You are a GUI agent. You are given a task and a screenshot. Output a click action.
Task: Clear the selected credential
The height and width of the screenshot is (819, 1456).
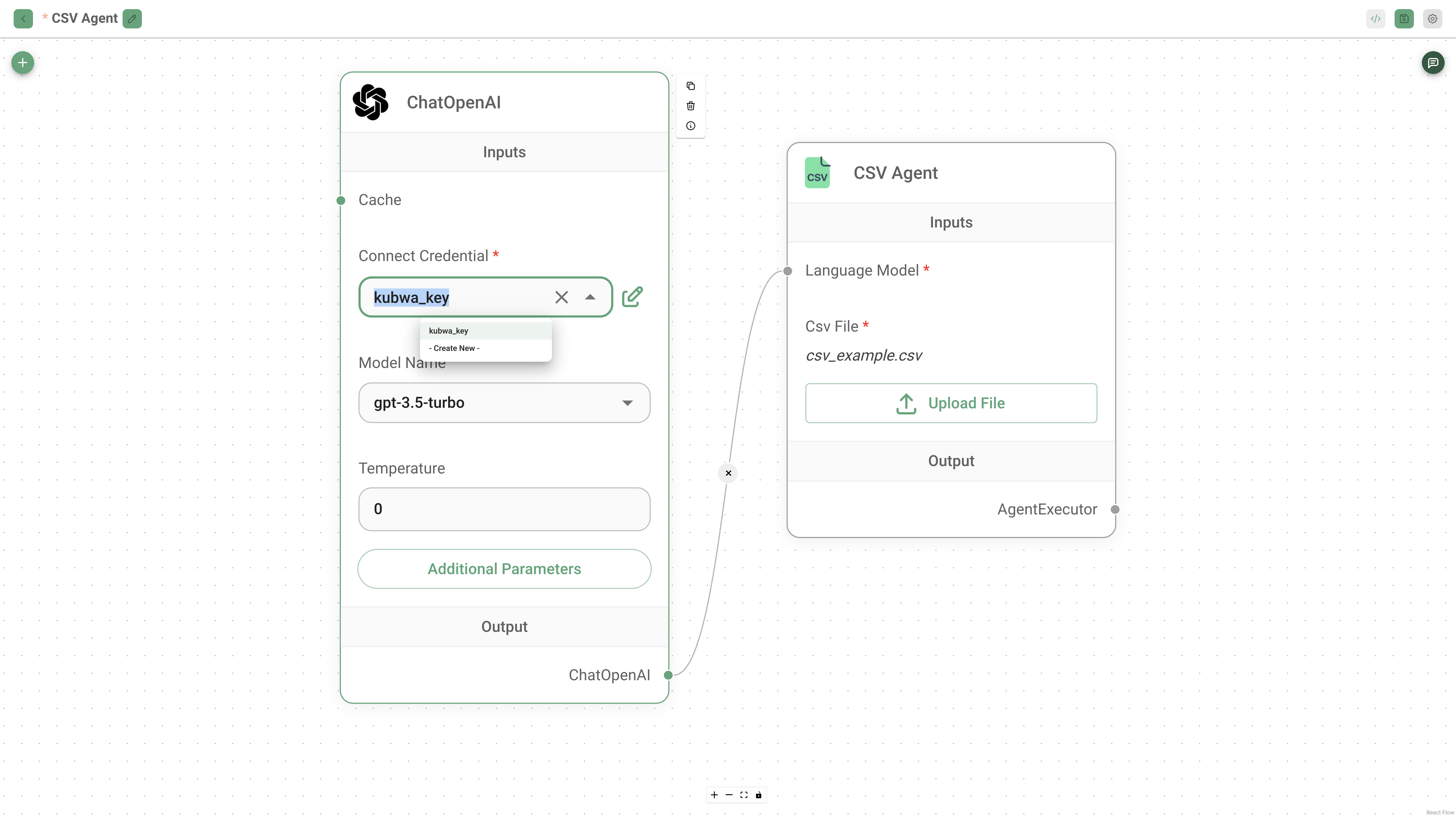click(x=561, y=297)
